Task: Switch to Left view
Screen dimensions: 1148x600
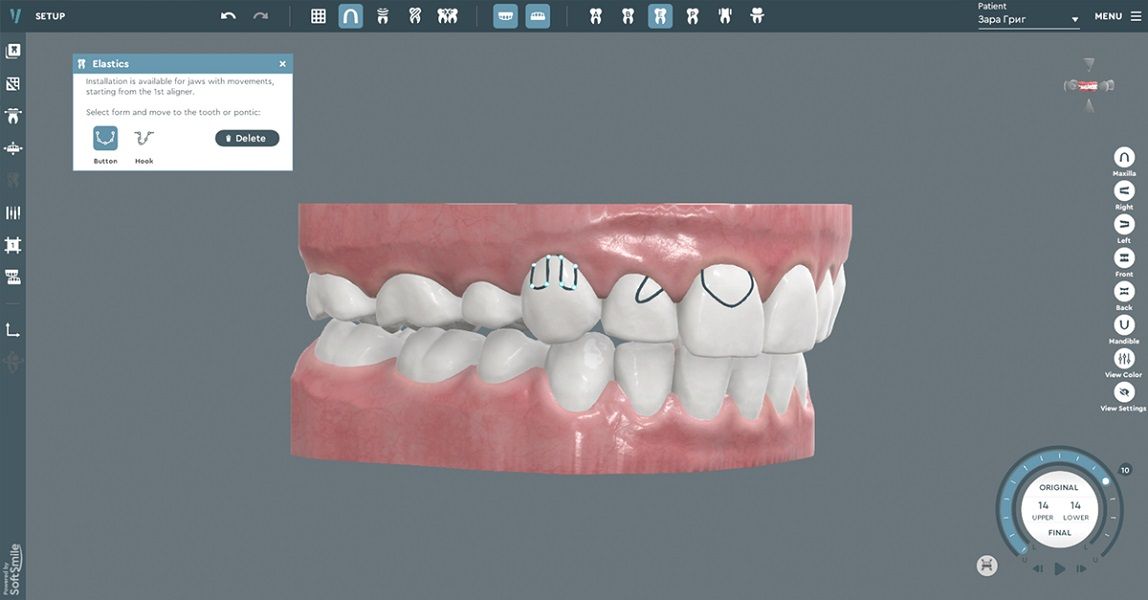Action: pyautogui.click(x=1124, y=225)
